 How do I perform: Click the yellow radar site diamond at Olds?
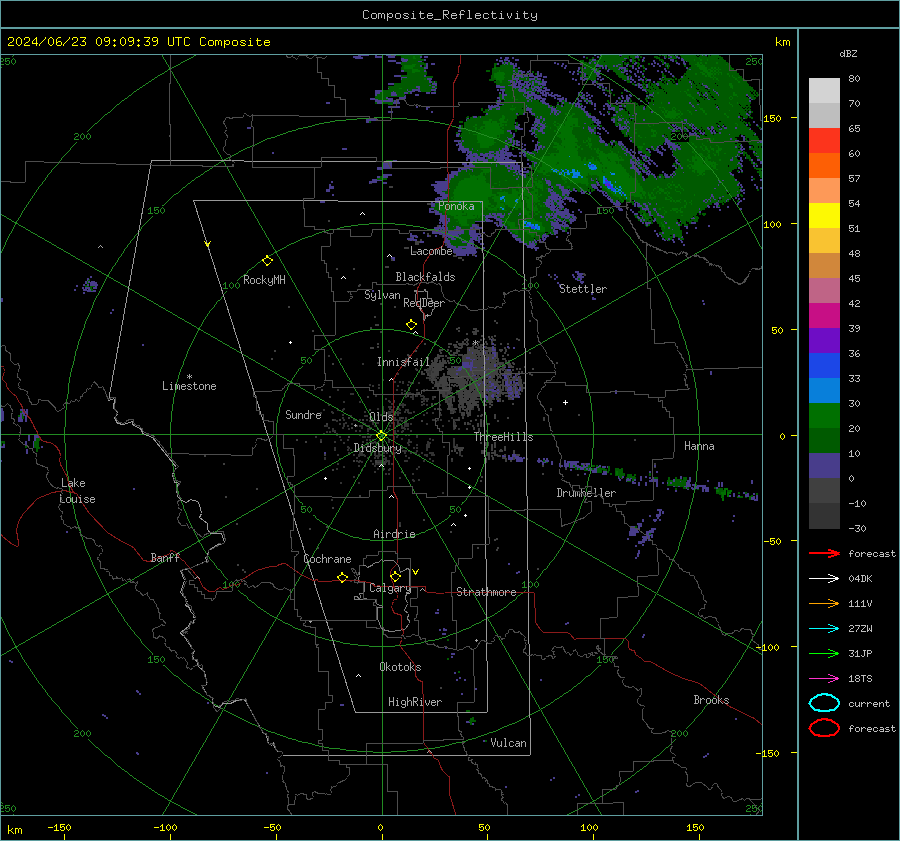coord(381,436)
